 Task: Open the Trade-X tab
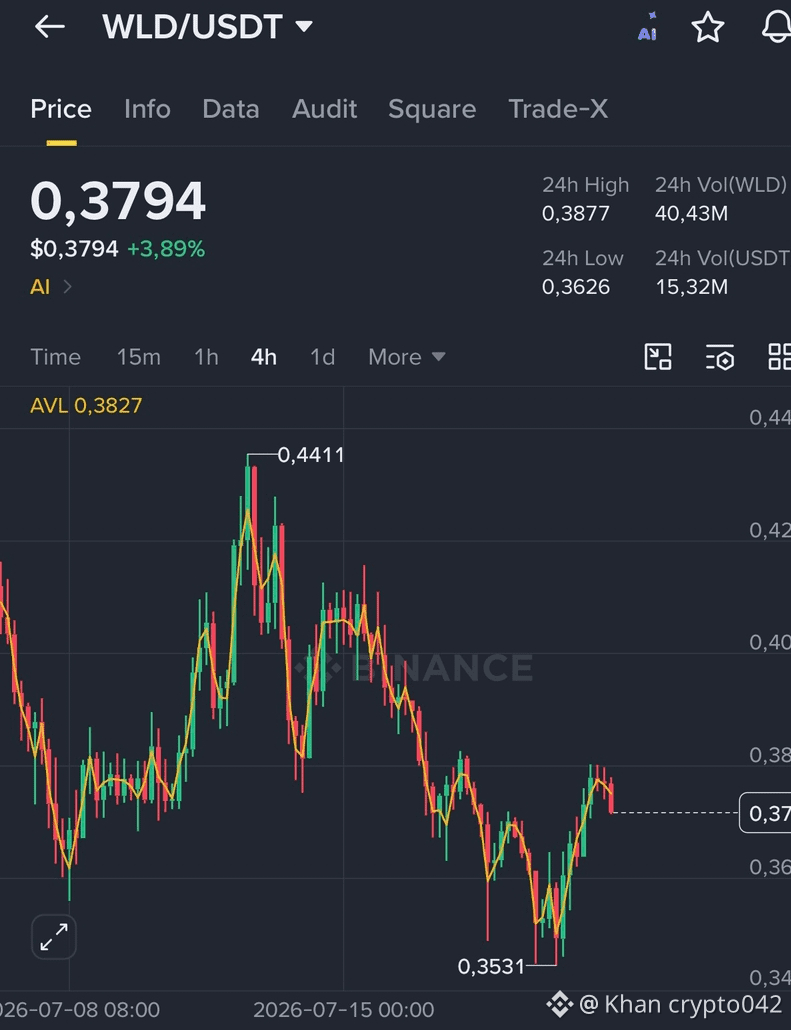(558, 109)
